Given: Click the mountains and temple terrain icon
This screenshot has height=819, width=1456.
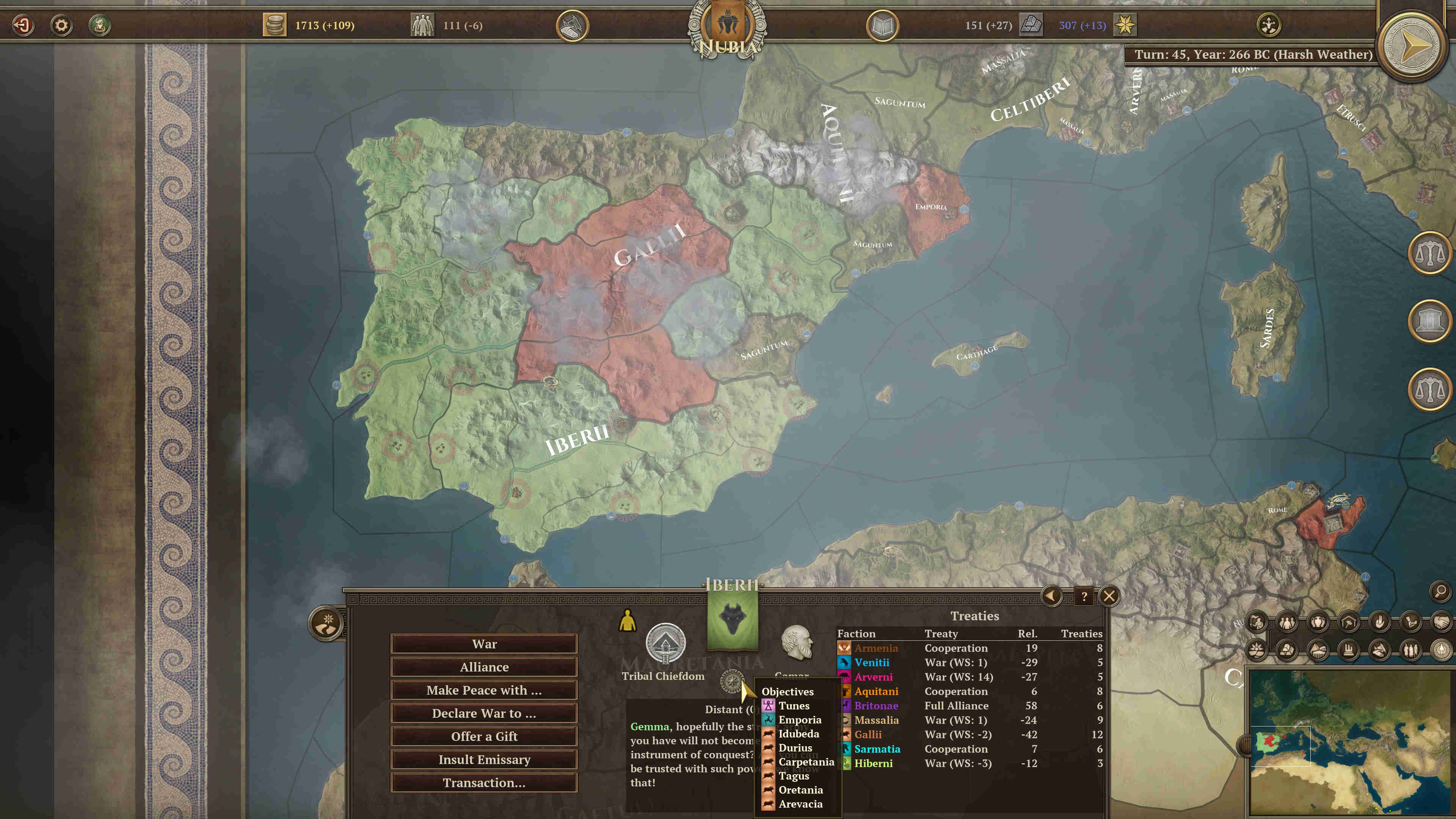Looking at the screenshot, I should [1318, 650].
